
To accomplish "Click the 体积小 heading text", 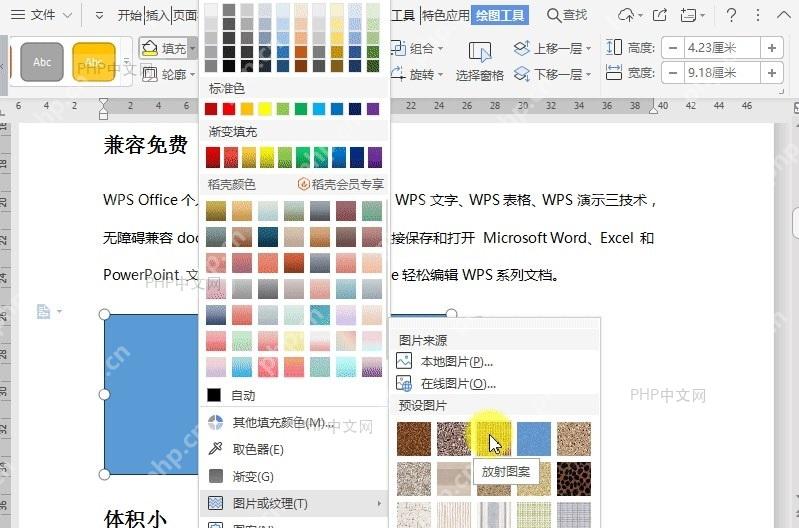I will [136, 518].
